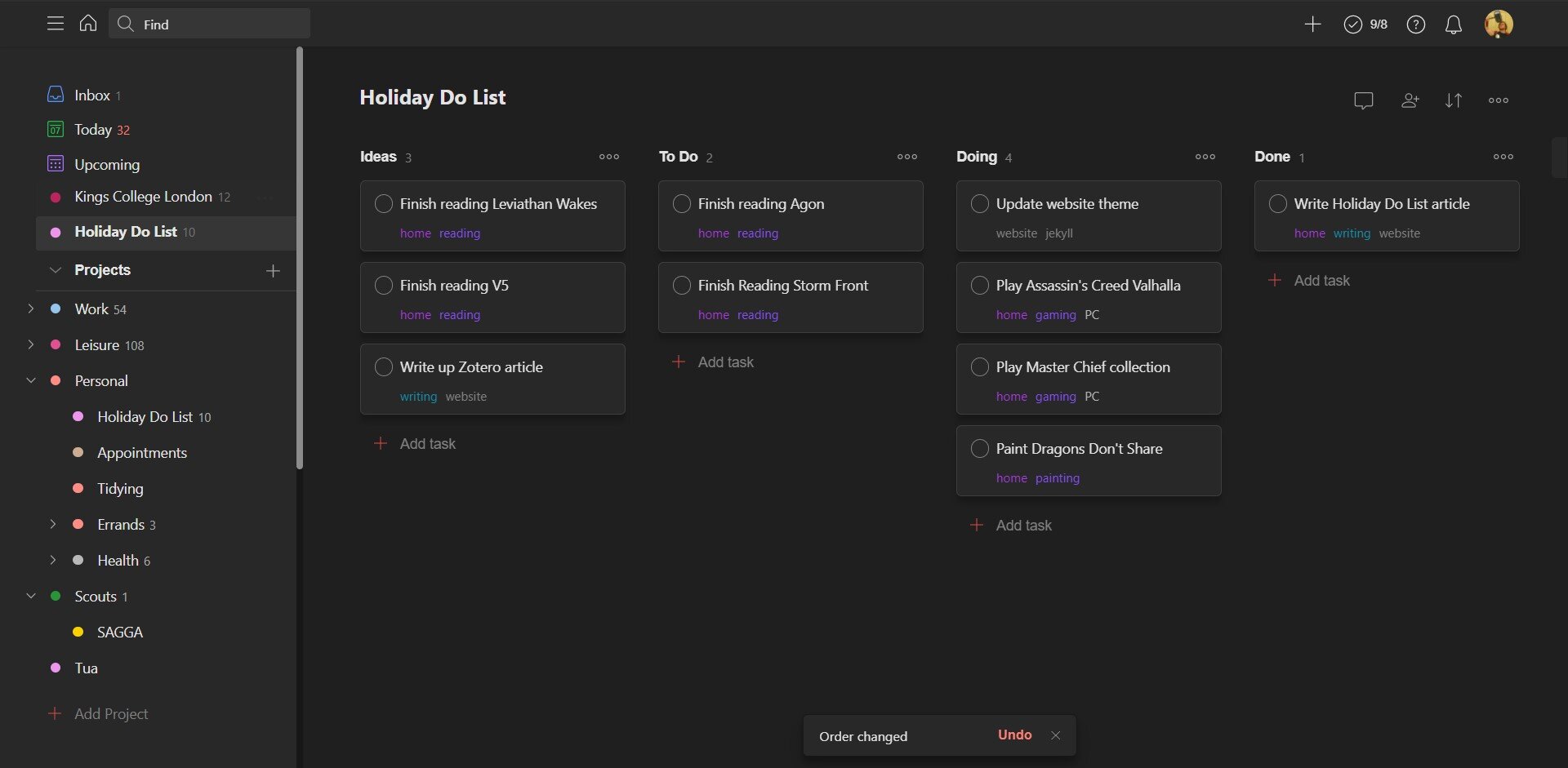Viewport: 1568px width, 768px height.
Task: Click the share project person icon
Action: pos(1410,100)
